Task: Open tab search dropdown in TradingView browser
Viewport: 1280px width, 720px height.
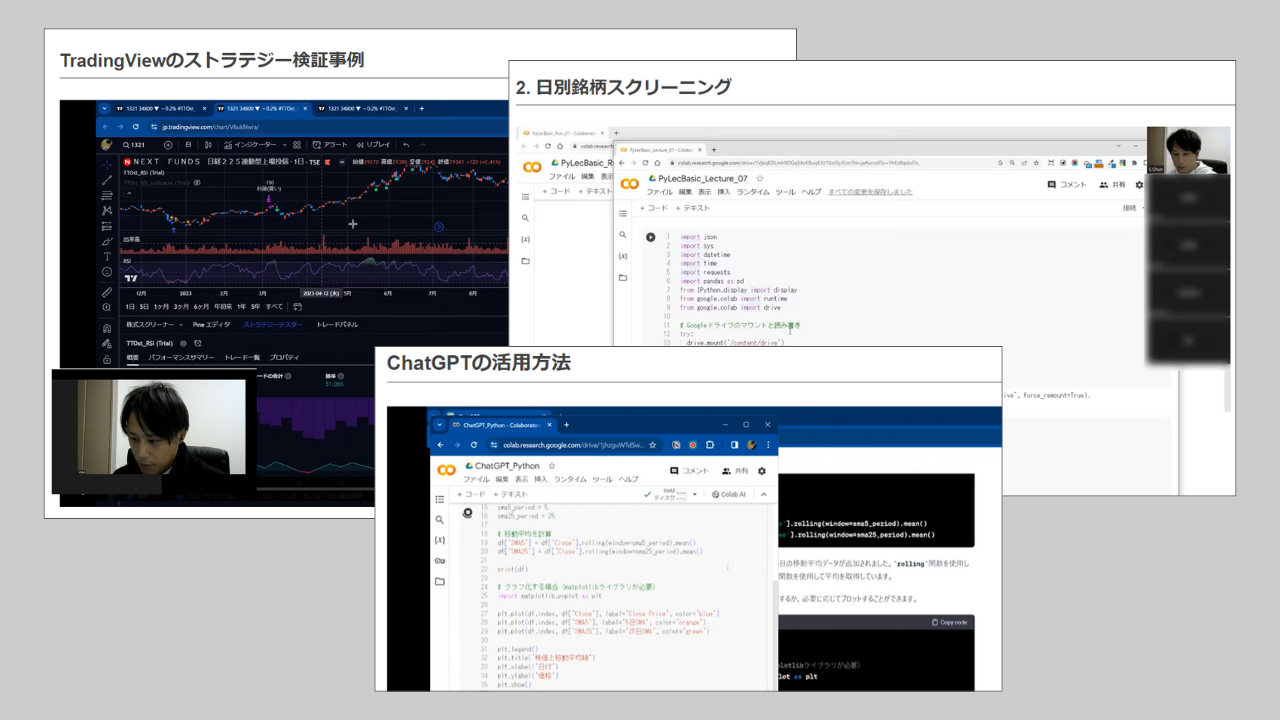Action: [x=105, y=108]
